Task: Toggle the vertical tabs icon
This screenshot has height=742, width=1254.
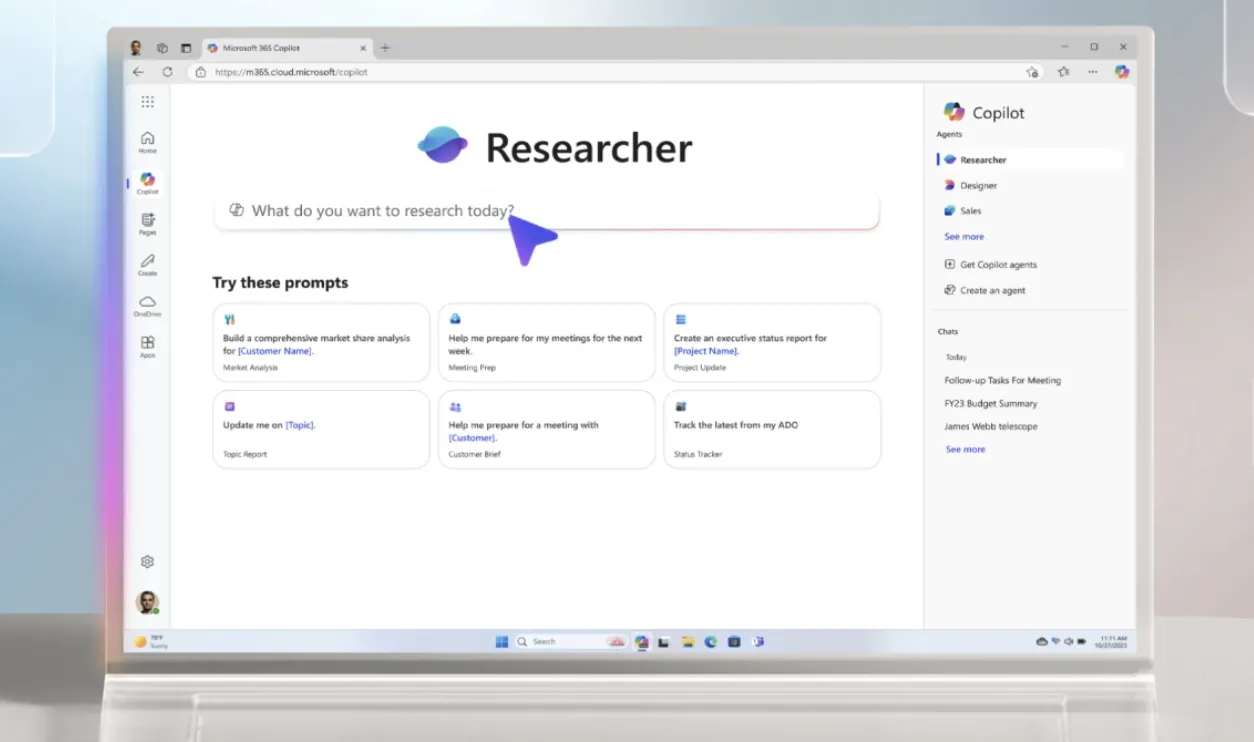Action: point(186,48)
